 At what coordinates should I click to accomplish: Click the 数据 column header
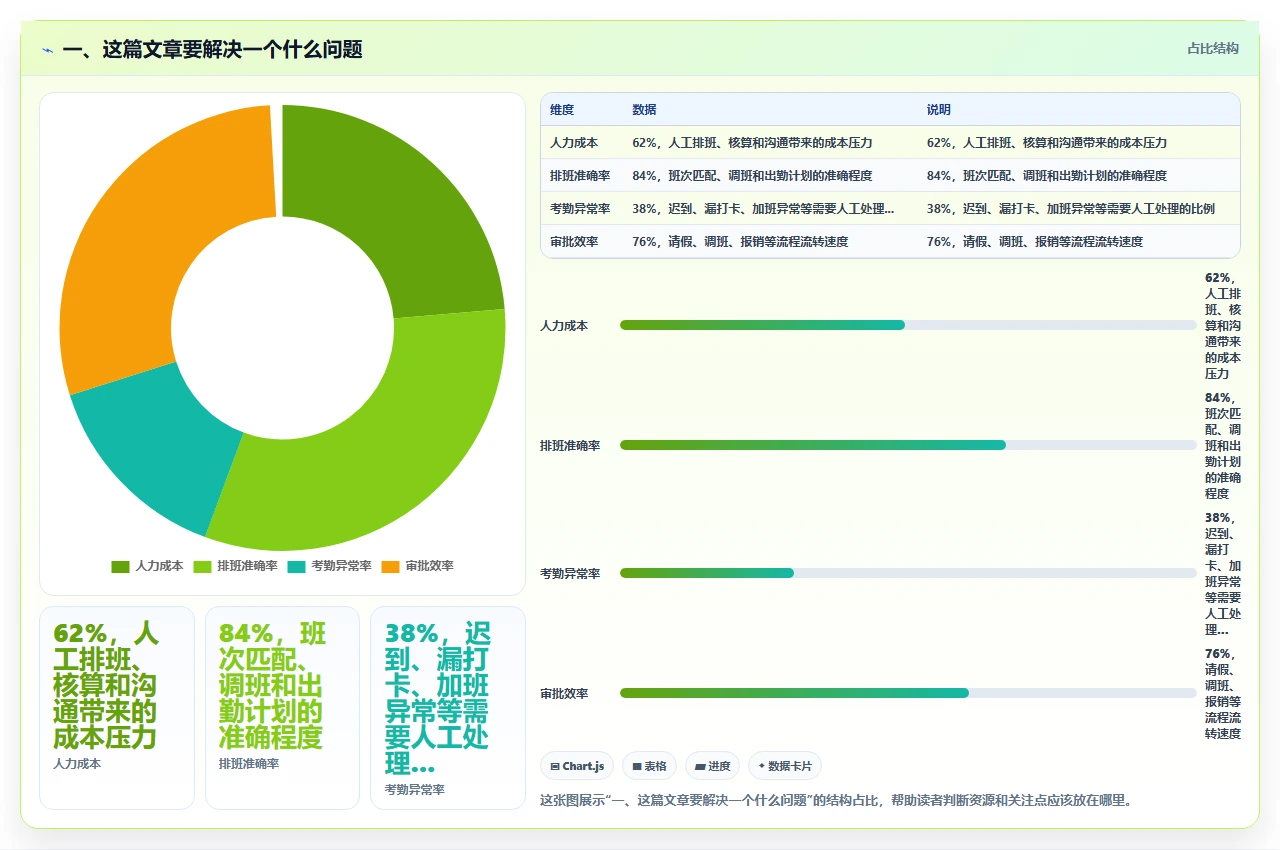(x=644, y=110)
